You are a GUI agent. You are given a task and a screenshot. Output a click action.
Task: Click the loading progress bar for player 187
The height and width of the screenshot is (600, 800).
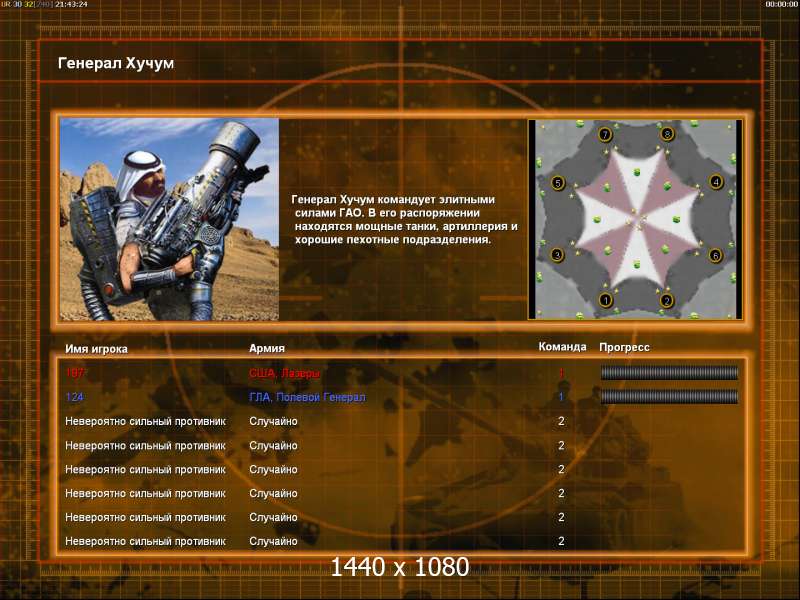point(669,373)
